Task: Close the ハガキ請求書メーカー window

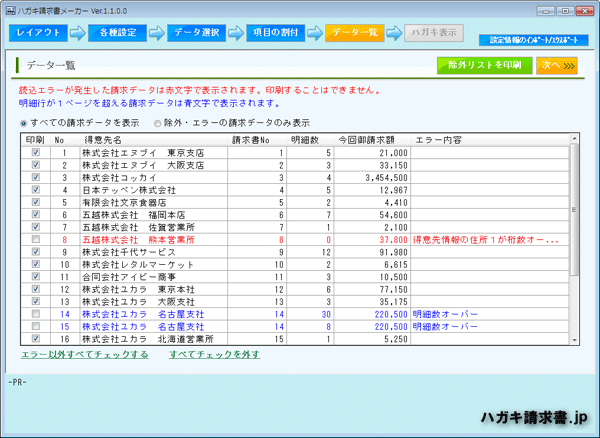Action: pyautogui.click(x=585, y=11)
